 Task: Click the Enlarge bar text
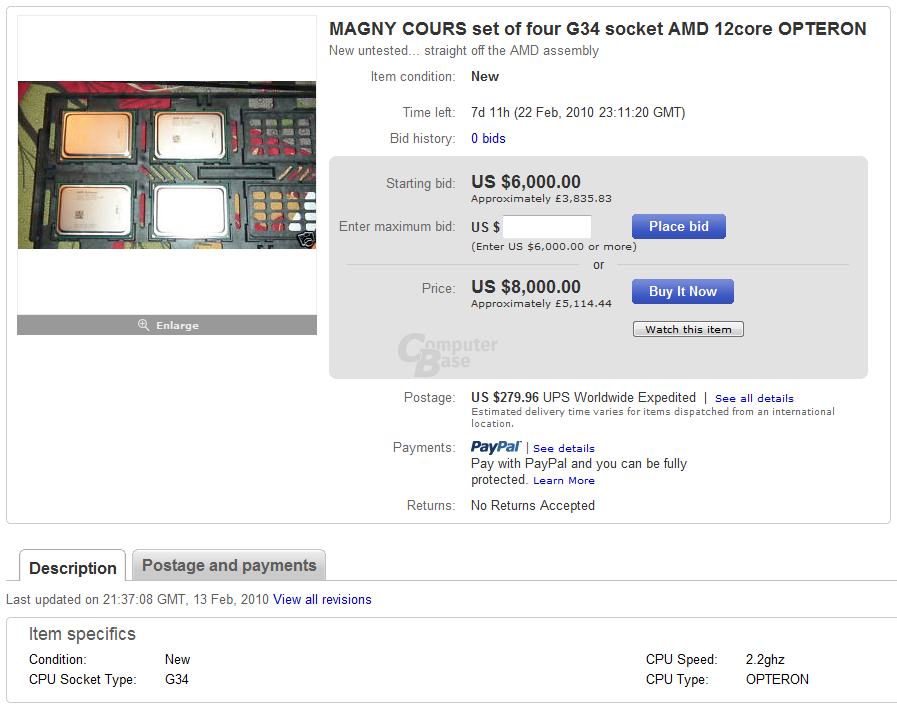pyautogui.click(x=177, y=325)
